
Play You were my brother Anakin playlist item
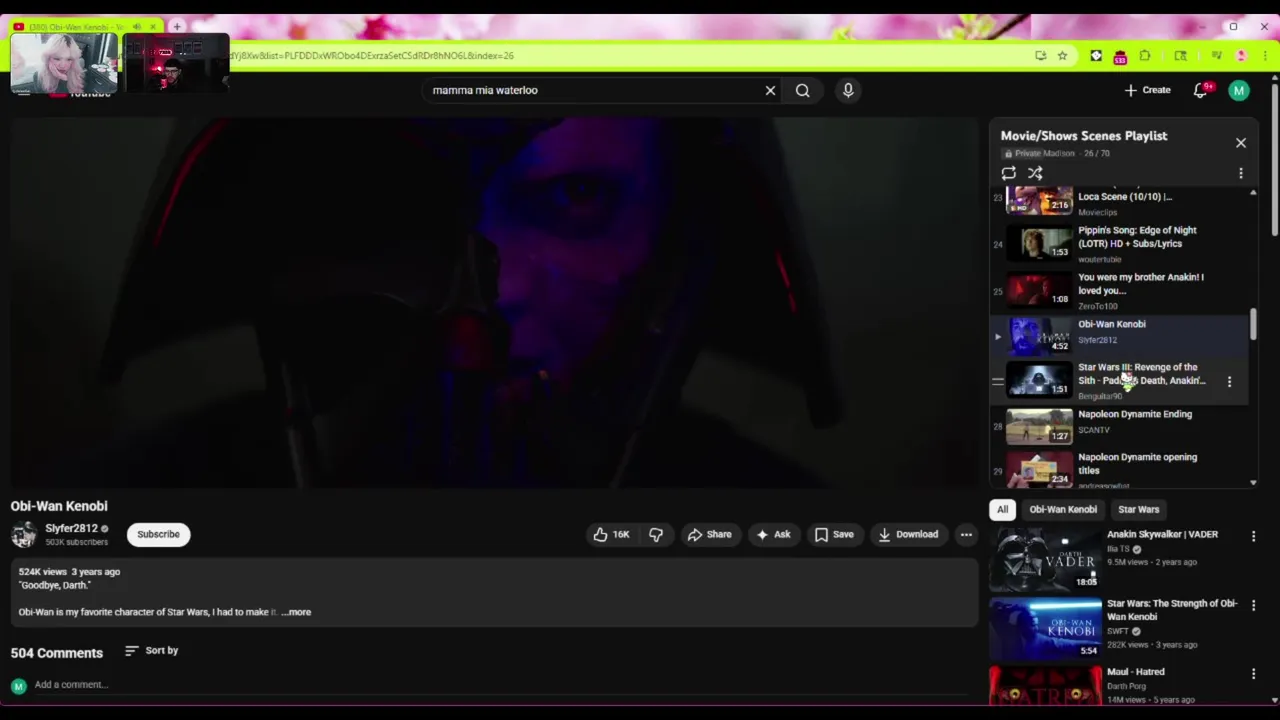tap(1120, 290)
